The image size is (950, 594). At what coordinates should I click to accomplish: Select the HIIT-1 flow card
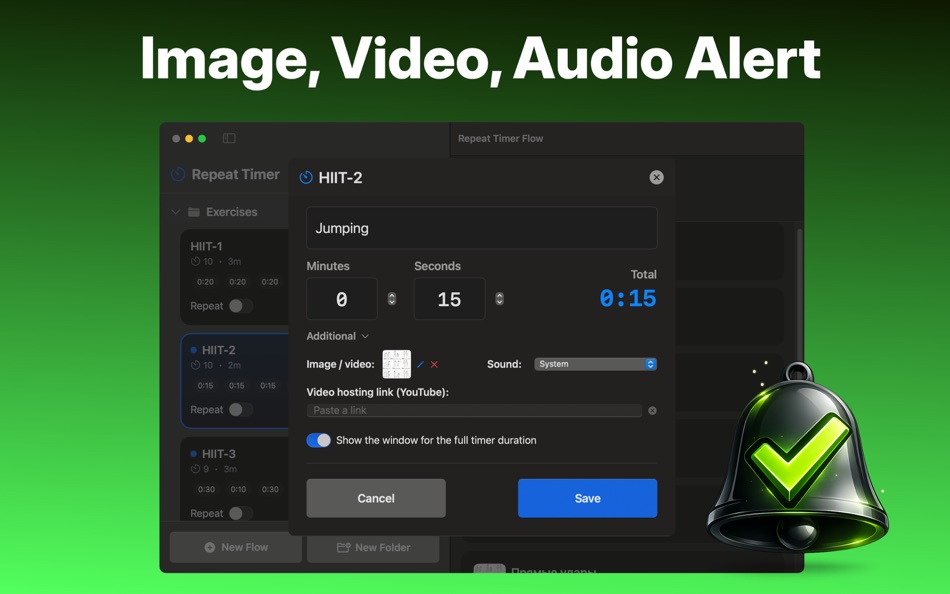(x=235, y=277)
